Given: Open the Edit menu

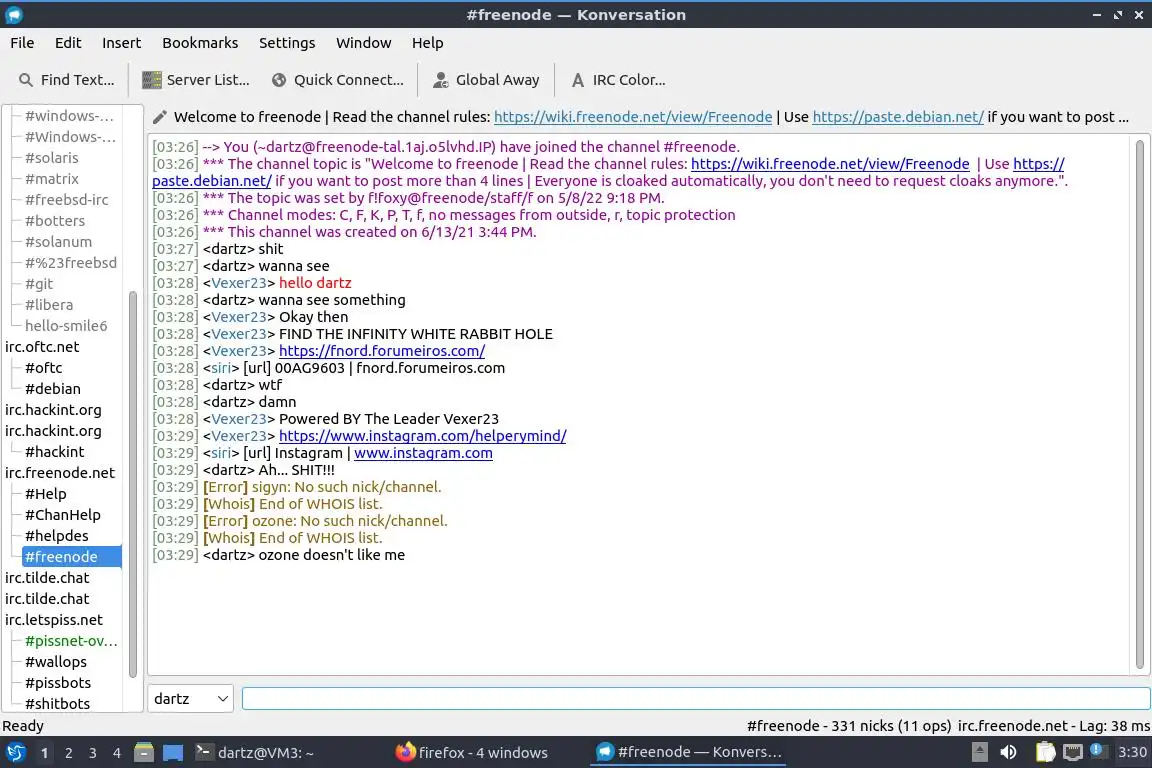Looking at the screenshot, I should coord(68,43).
